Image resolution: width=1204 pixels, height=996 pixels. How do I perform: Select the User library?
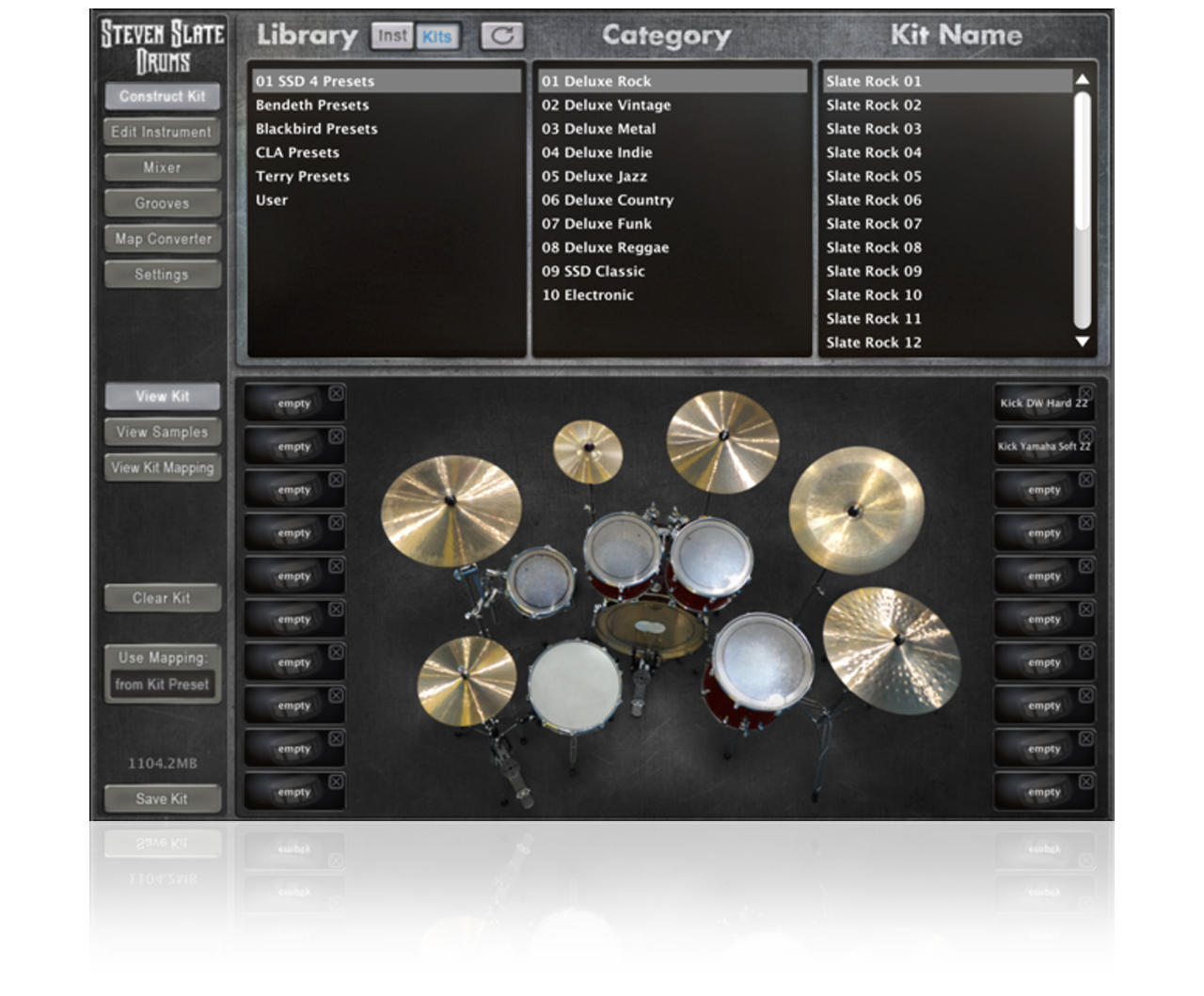(x=386, y=199)
